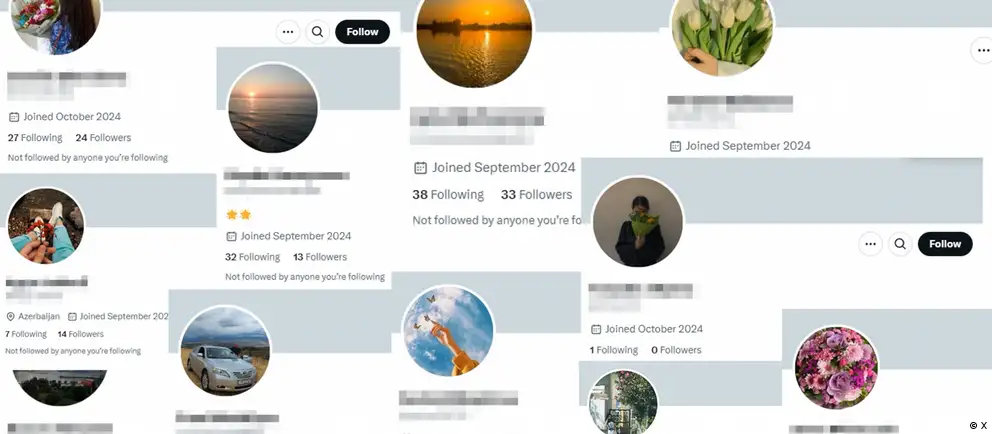The width and height of the screenshot is (992, 434).
Task: Click the top-left three-dots more options icon
Action: (x=288, y=32)
